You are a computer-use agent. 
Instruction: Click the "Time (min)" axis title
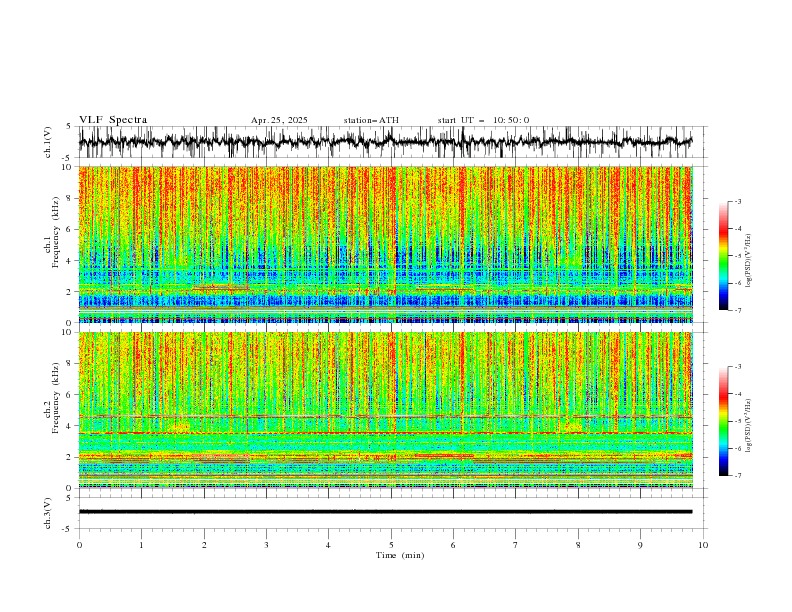(x=400, y=555)
